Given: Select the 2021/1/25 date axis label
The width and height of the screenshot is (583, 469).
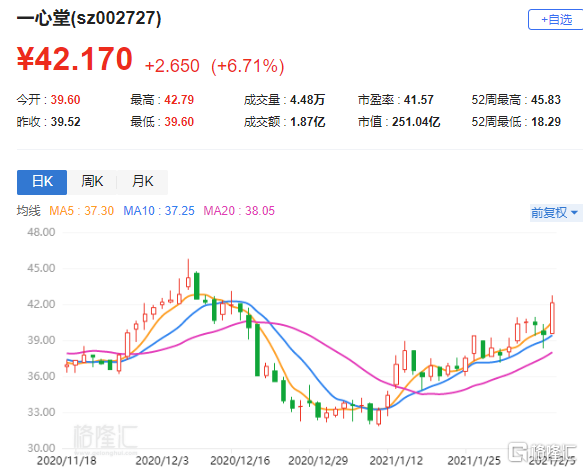Looking at the screenshot, I should point(474,461).
